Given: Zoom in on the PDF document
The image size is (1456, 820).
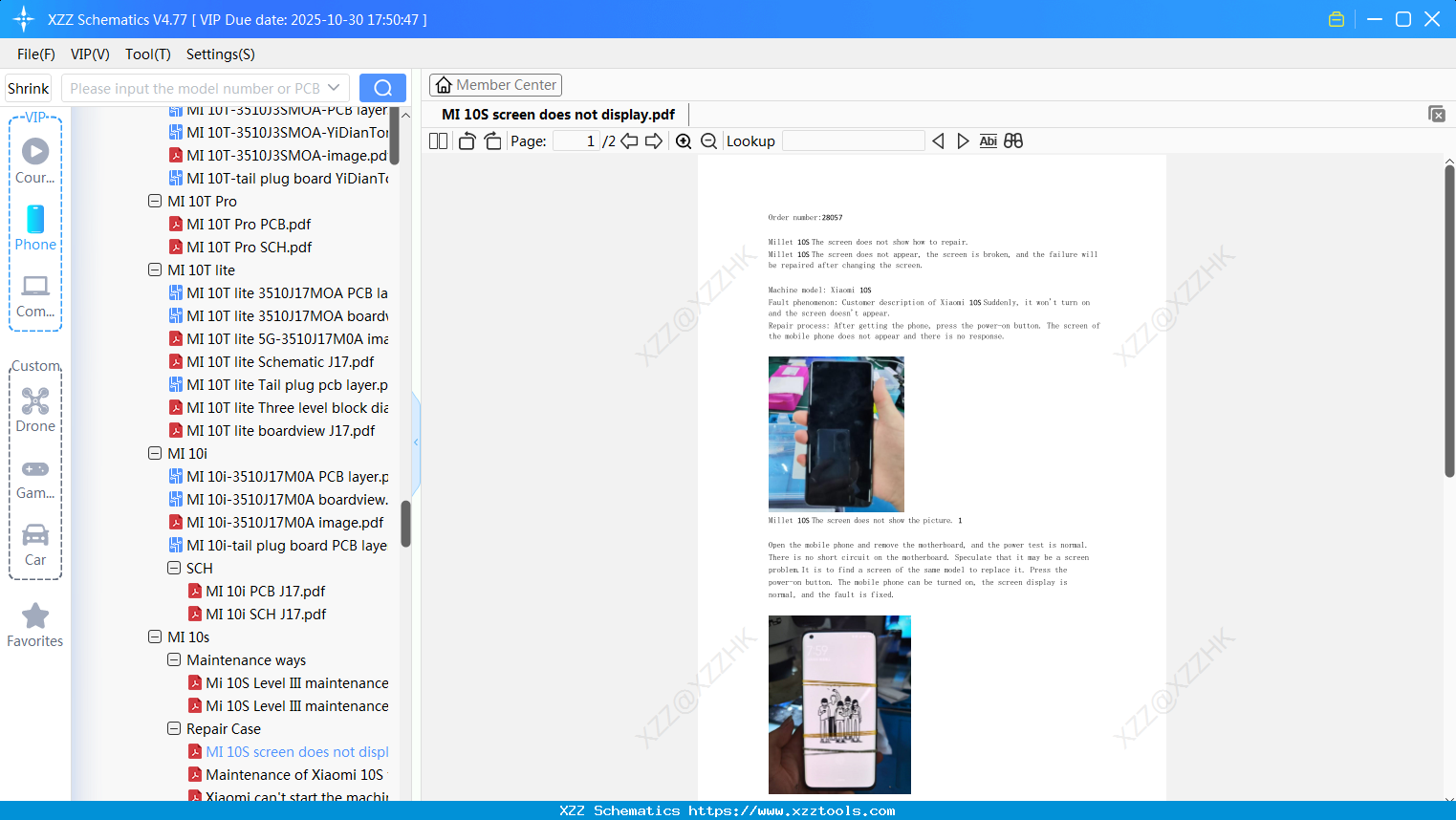Looking at the screenshot, I should [684, 141].
